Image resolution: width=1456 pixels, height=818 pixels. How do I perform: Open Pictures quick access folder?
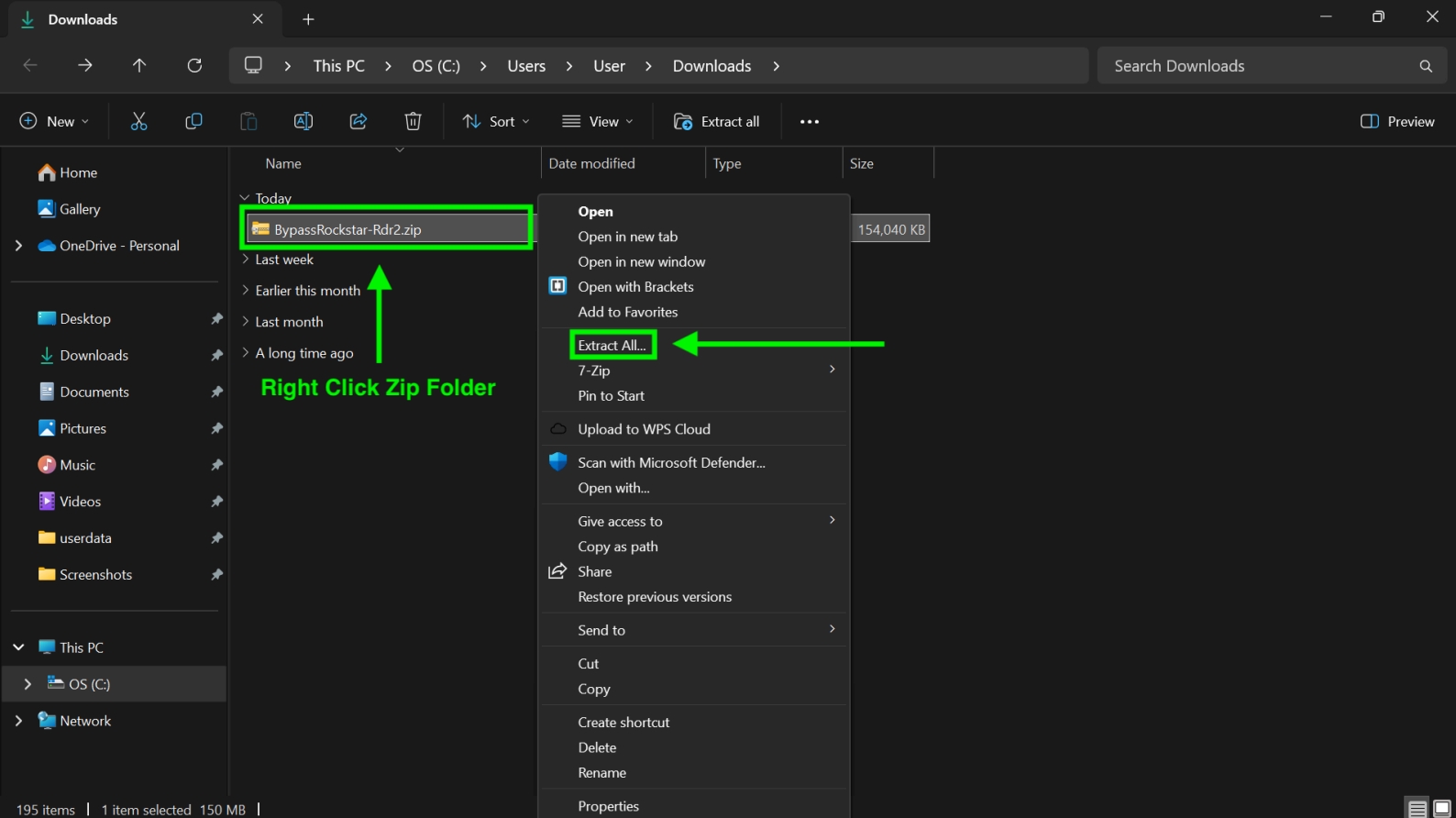(x=72, y=428)
